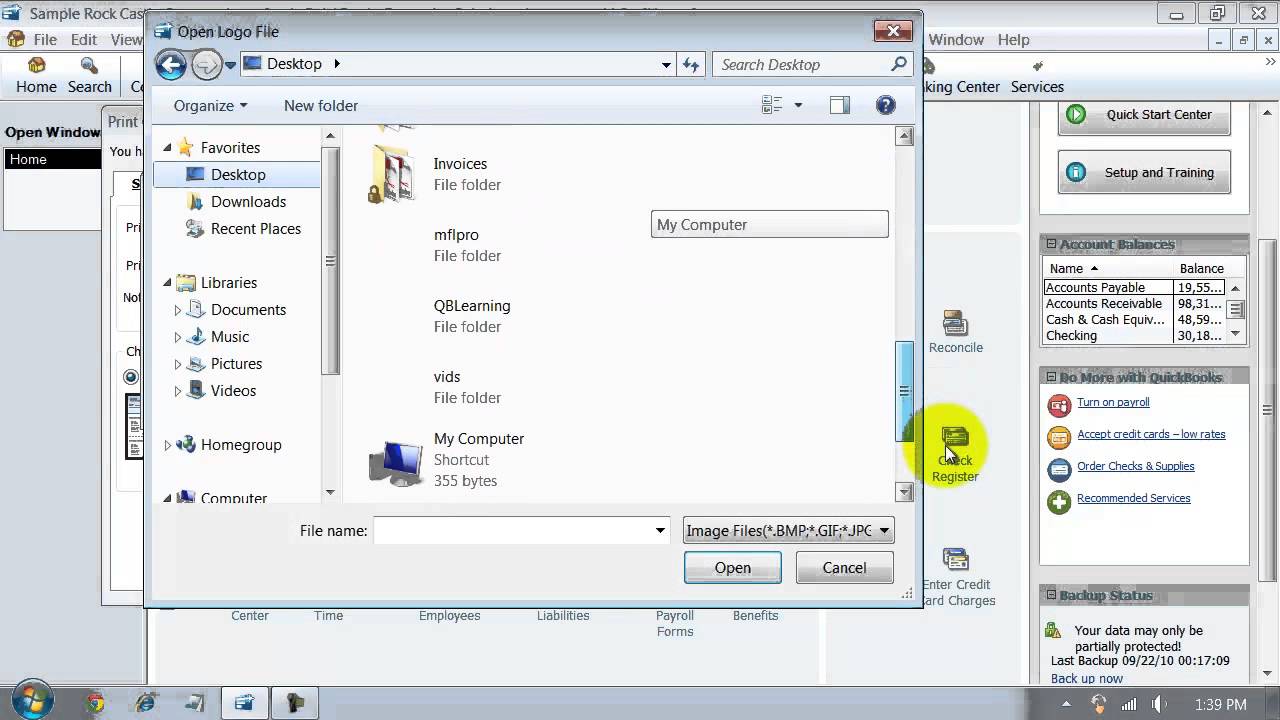
Task: Open QuickBooks Edit menu
Action: (84, 40)
